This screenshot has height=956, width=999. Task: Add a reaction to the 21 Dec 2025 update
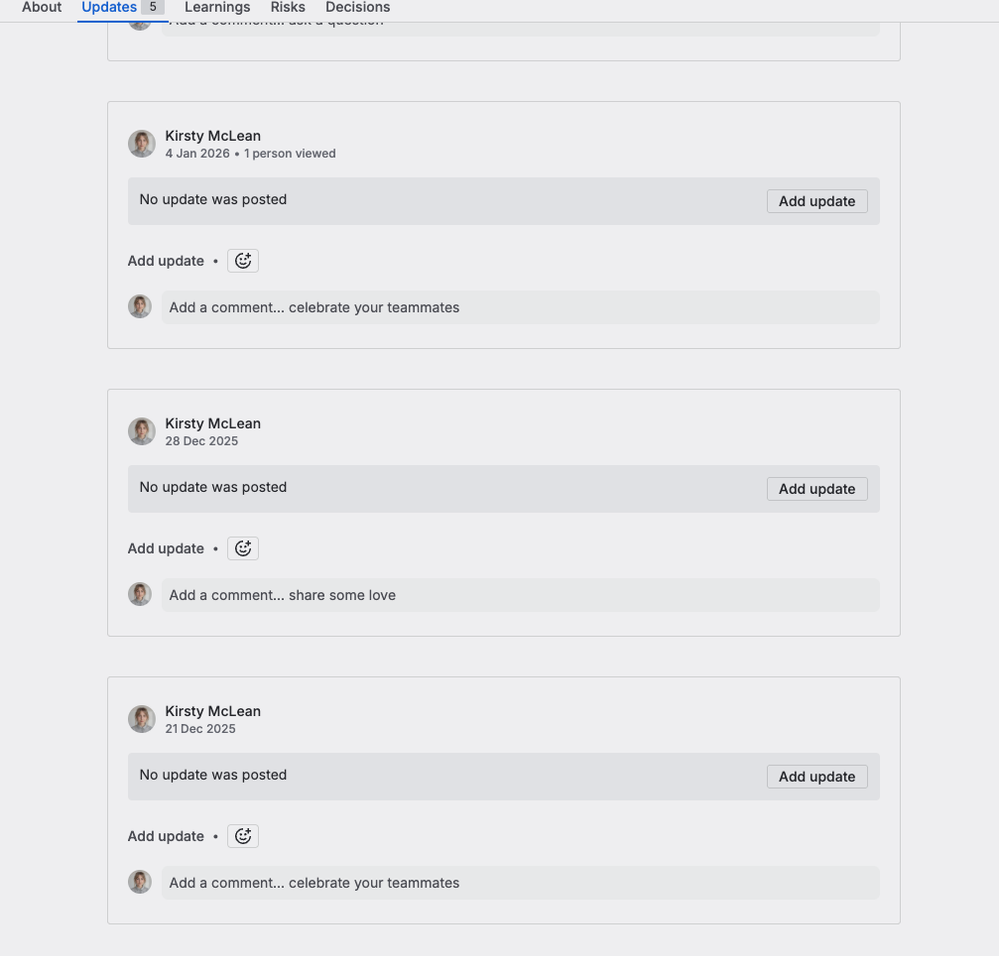pyautogui.click(x=242, y=836)
